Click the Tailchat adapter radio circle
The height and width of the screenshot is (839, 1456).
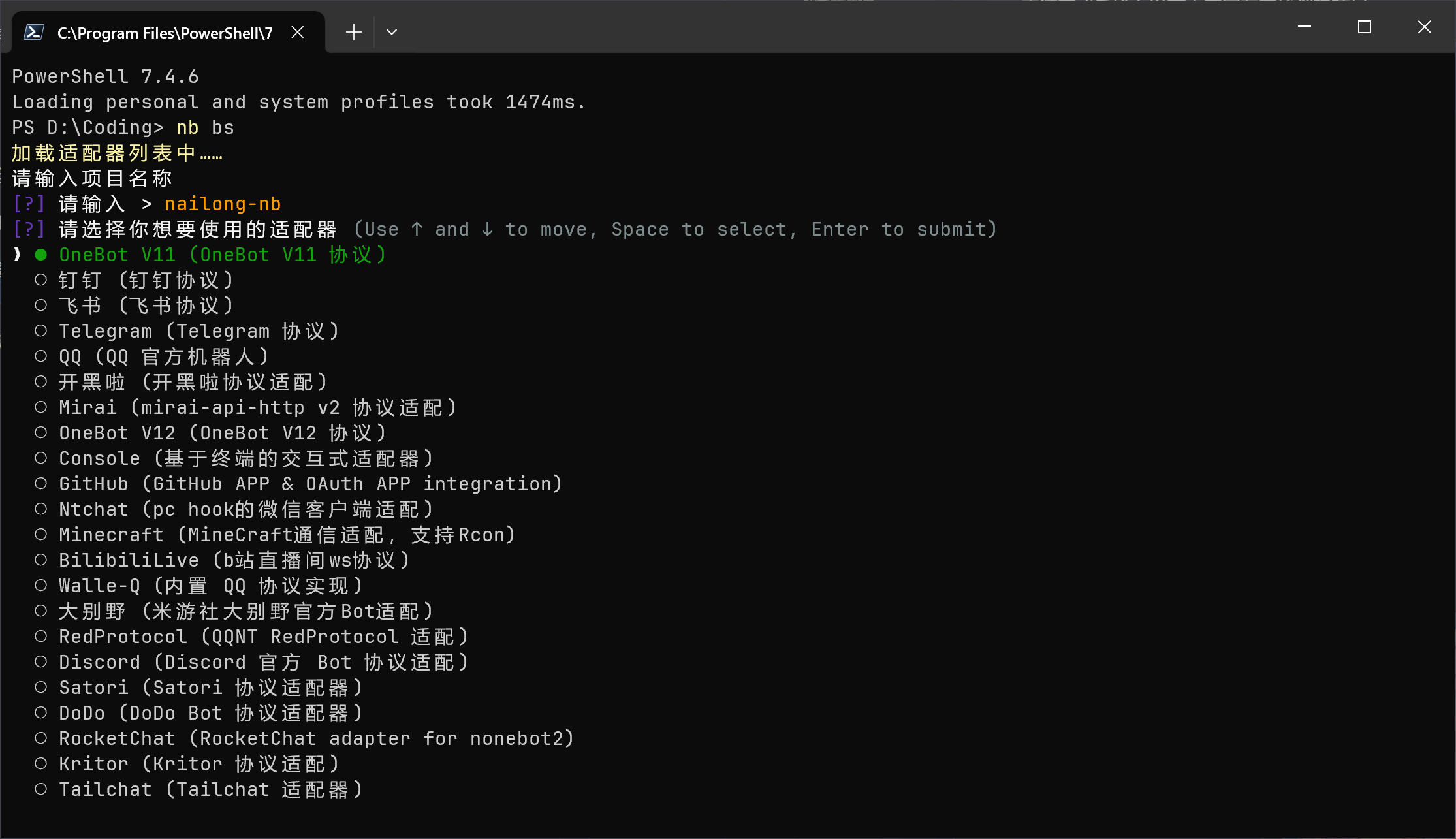tap(41, 789)
